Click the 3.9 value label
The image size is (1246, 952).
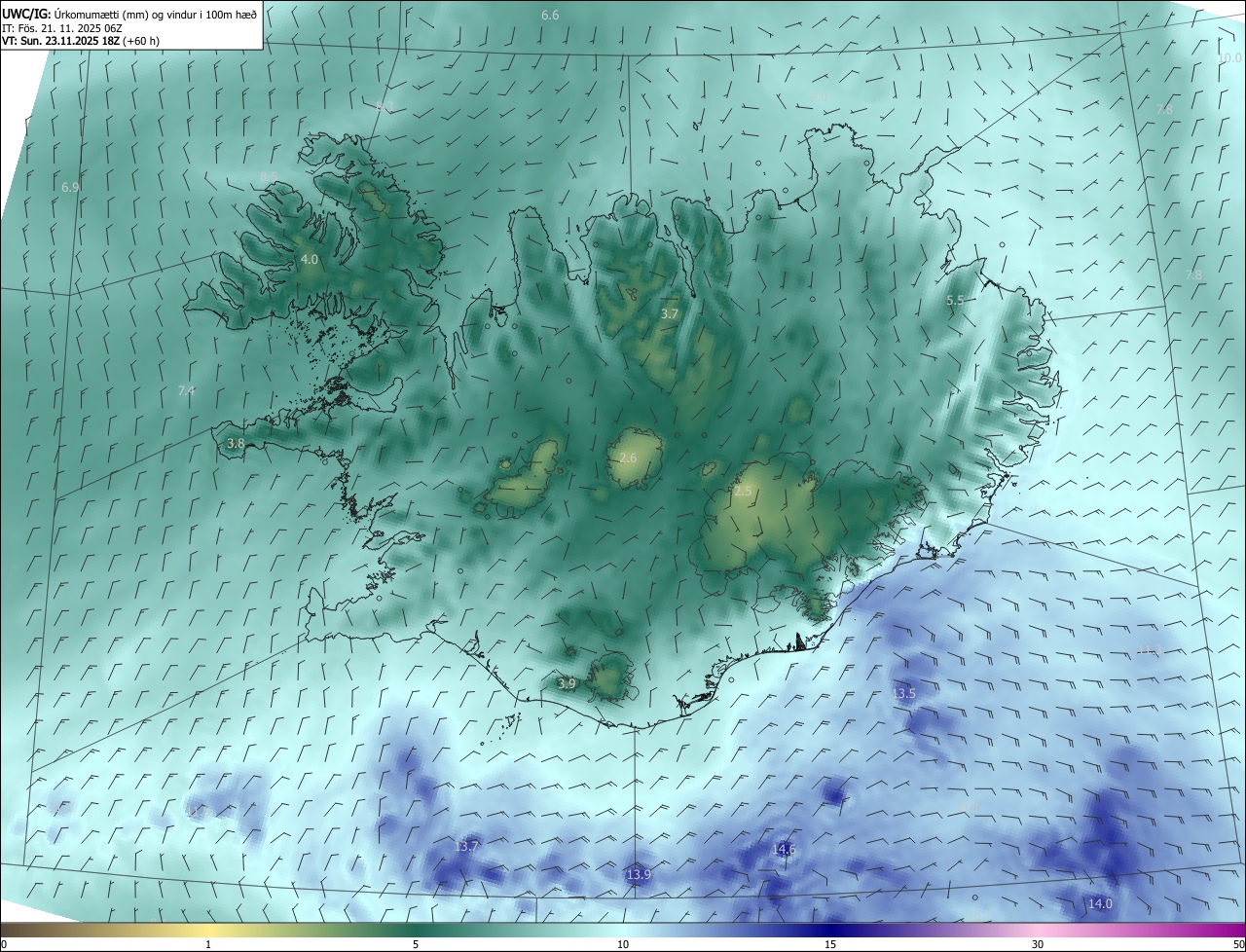coord(568,685)
